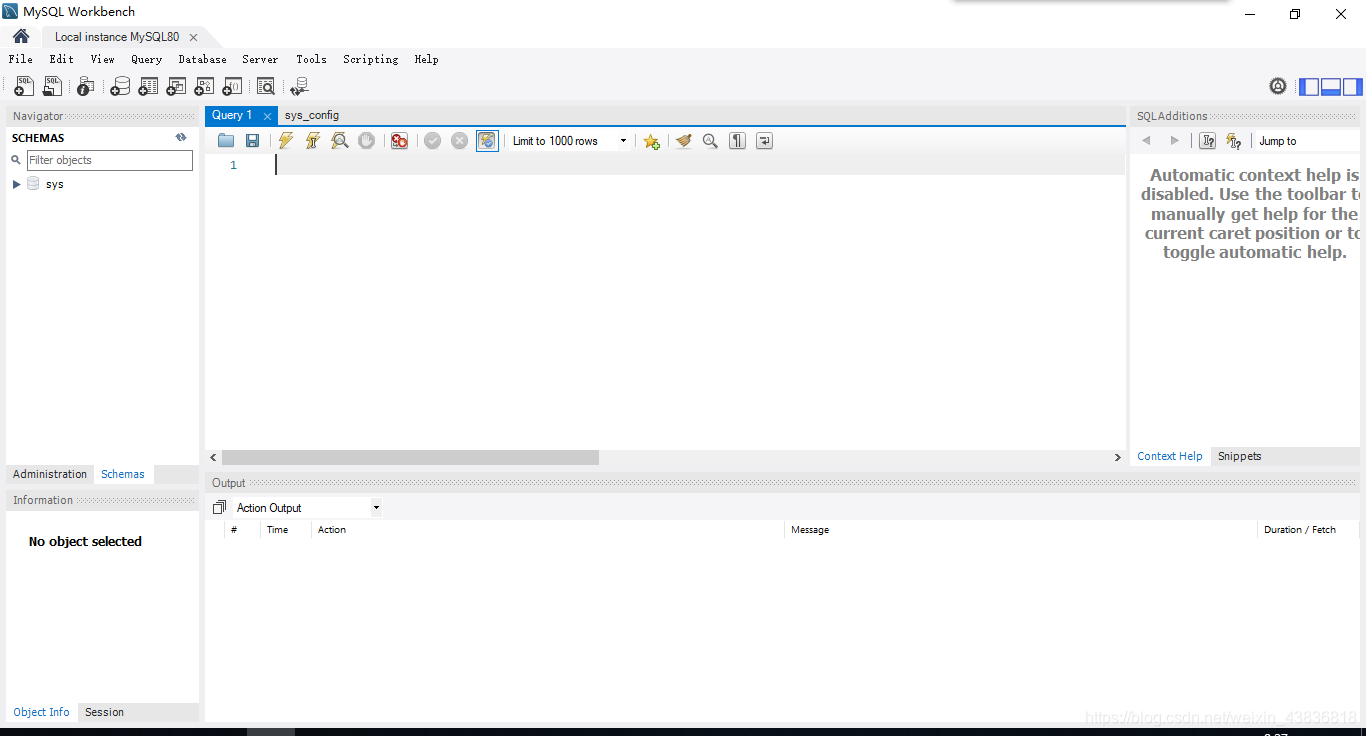Open the Limit to 1000 rows dropdown
The image size is (1366, 736).
pyautogui.click(x=569, y=141)
